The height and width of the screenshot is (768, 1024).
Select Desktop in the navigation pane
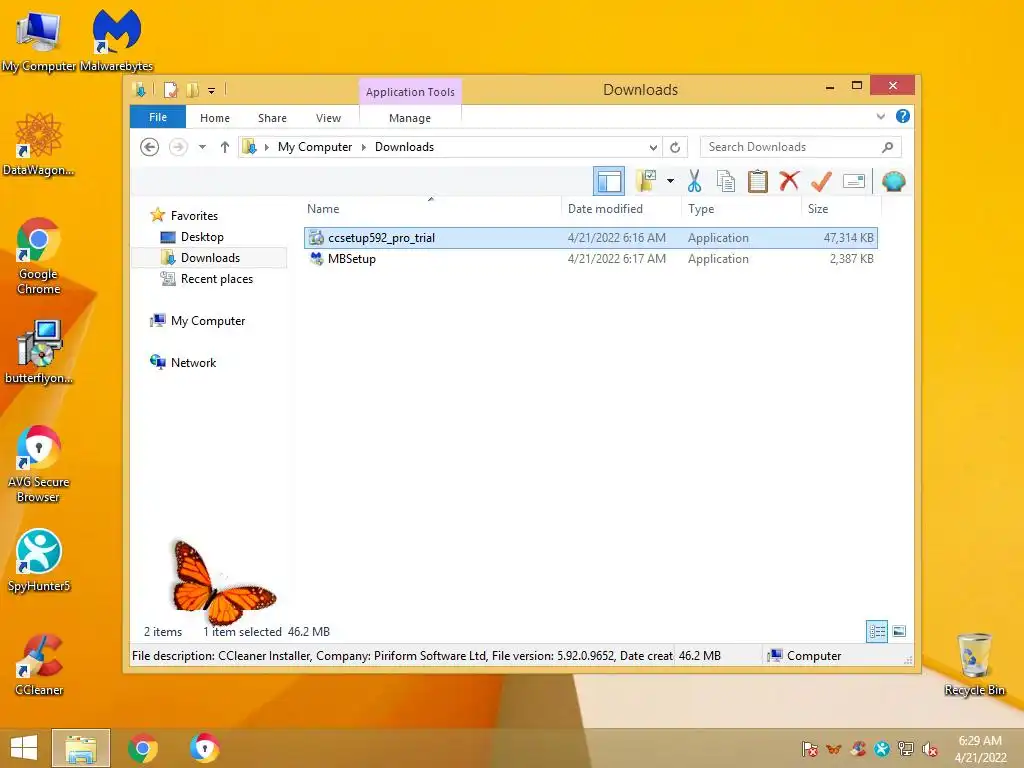202,237
